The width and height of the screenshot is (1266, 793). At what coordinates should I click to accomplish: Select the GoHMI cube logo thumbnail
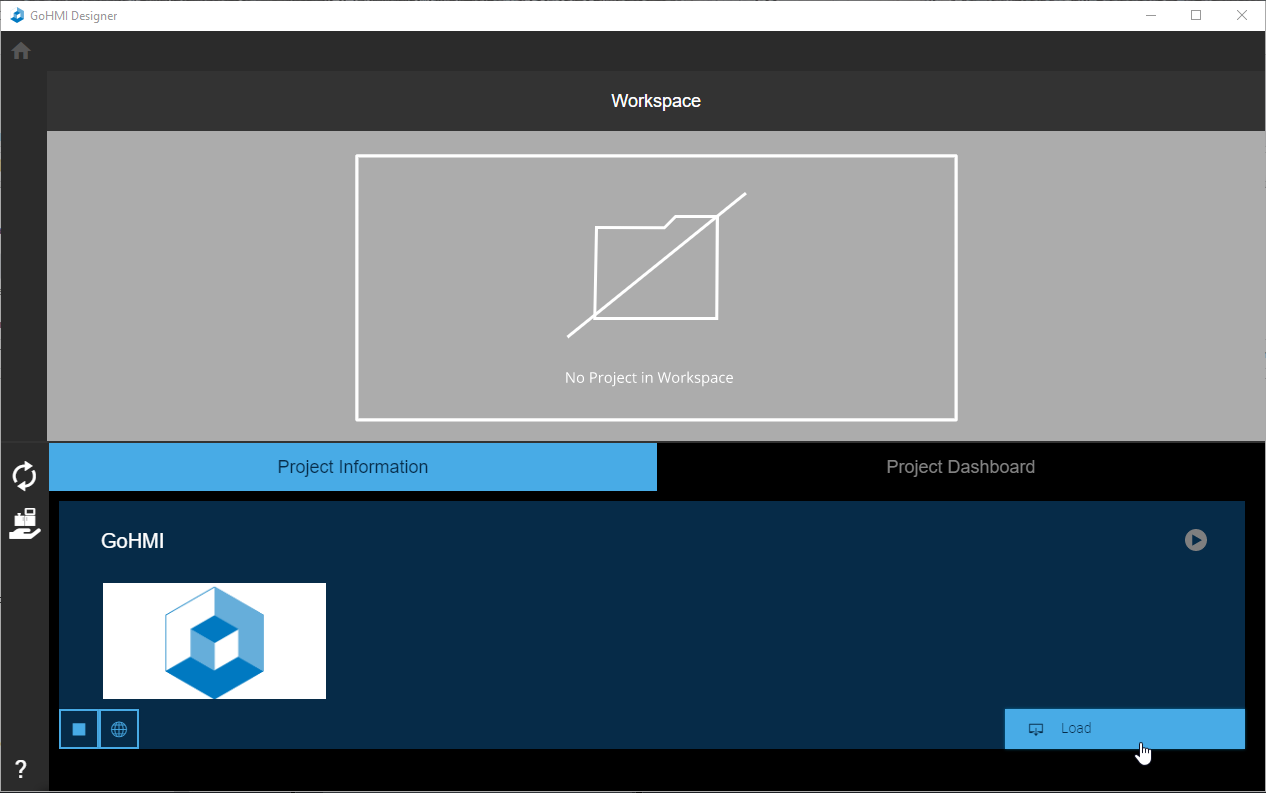(214, 641)
